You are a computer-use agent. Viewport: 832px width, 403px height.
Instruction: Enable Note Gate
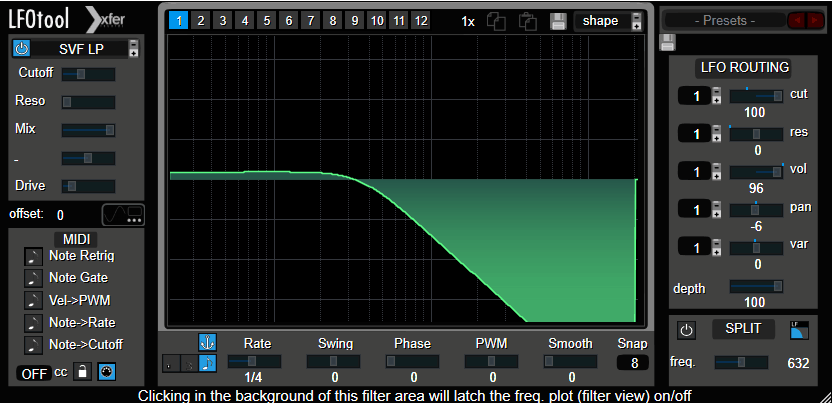pos(33,278)
